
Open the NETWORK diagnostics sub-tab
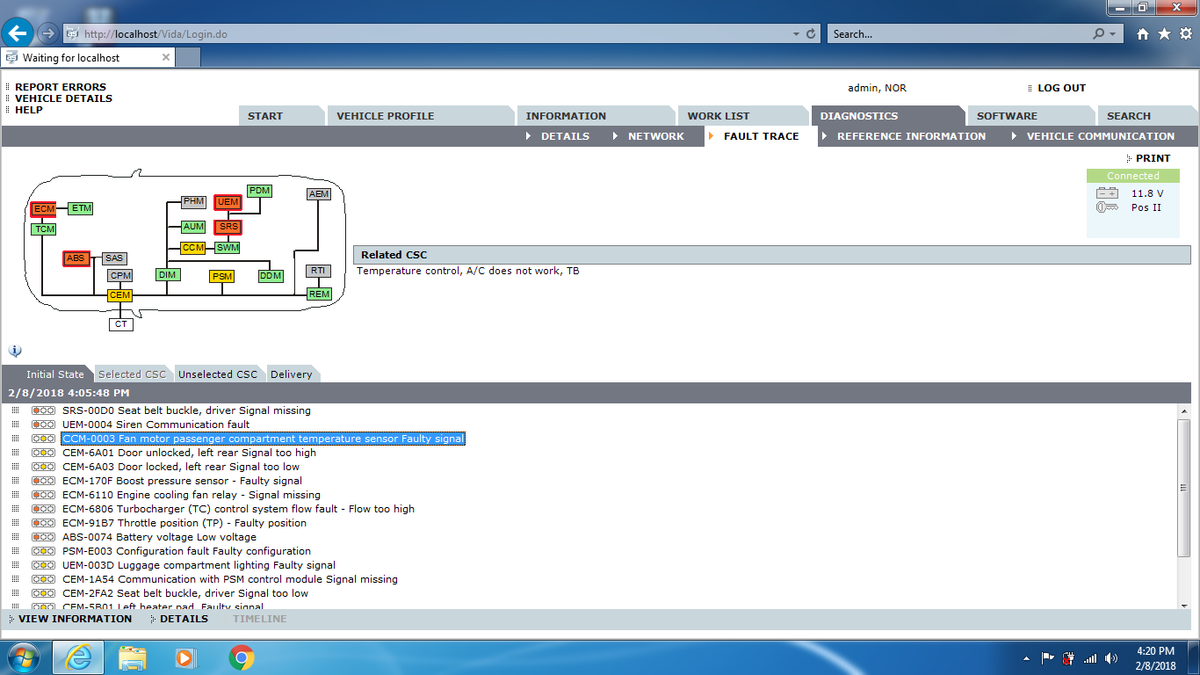[655, 136]
